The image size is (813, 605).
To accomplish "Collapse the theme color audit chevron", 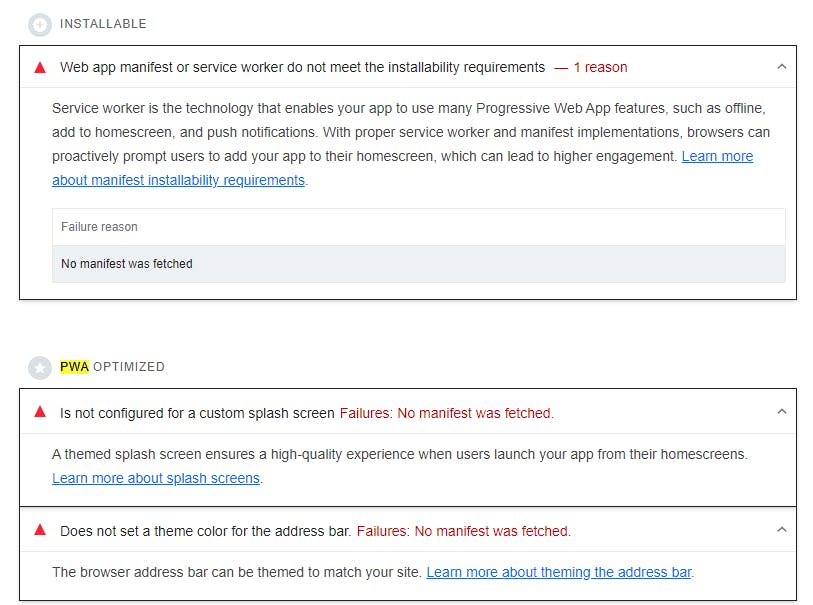I will [x=782, y=530].
